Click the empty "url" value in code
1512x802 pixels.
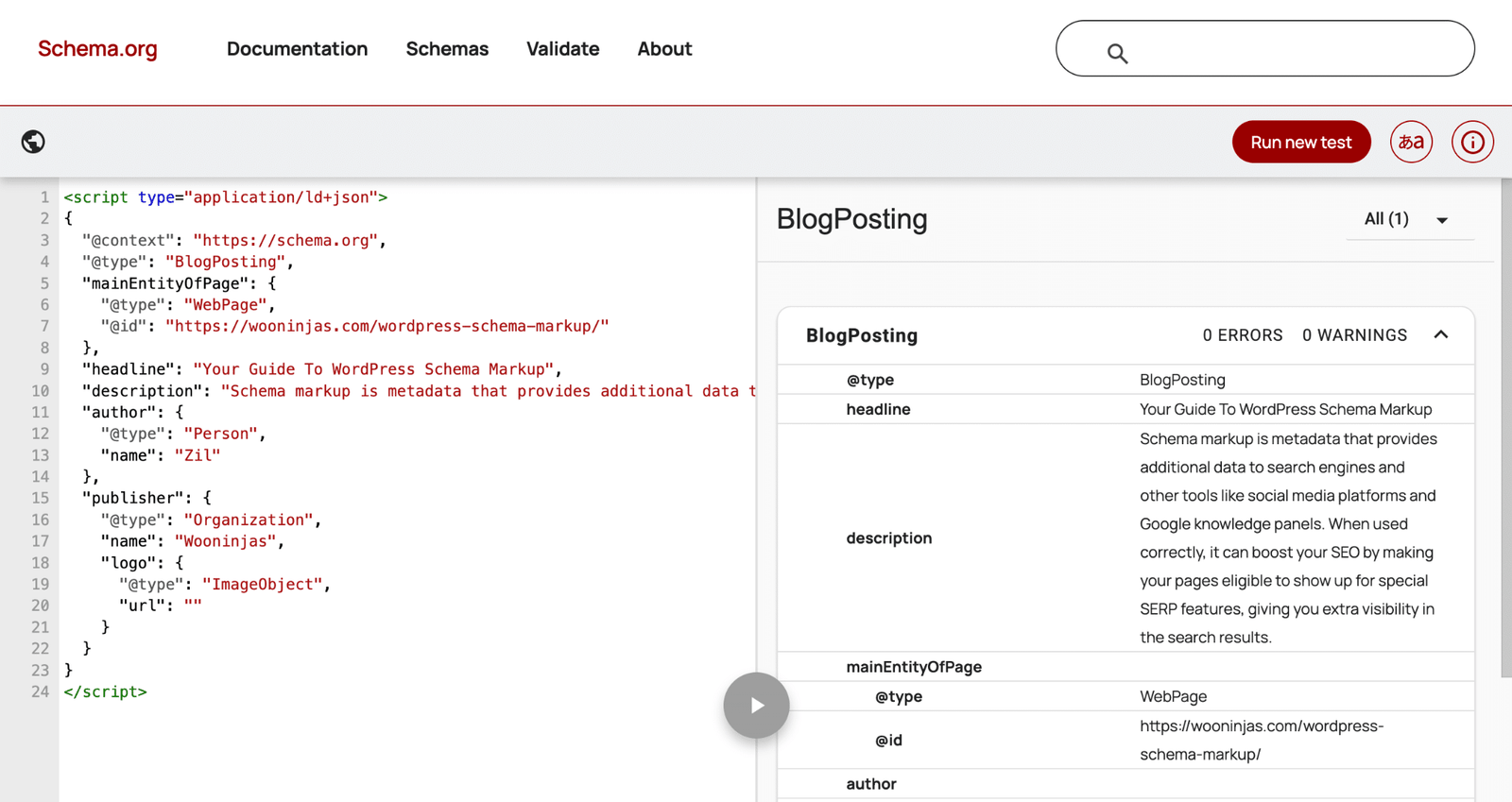(x=193, y=606)
